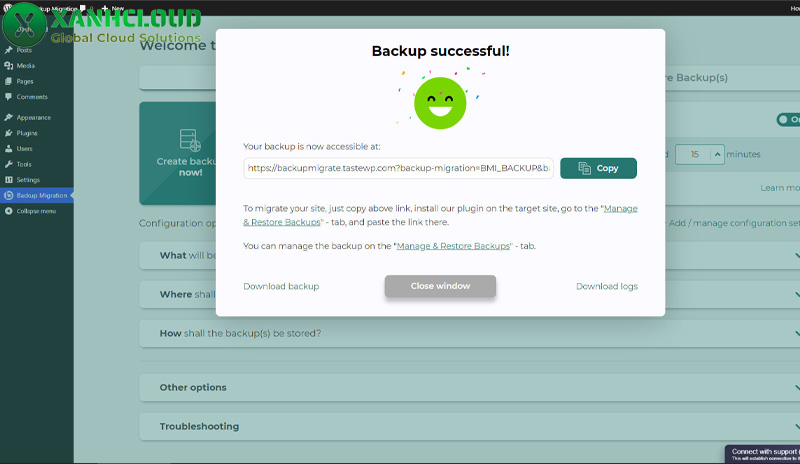Image resolution: width=800 pixels, height=464 pixels.
Task: Click the Backup successful! heading
Action: coord(440,51)
